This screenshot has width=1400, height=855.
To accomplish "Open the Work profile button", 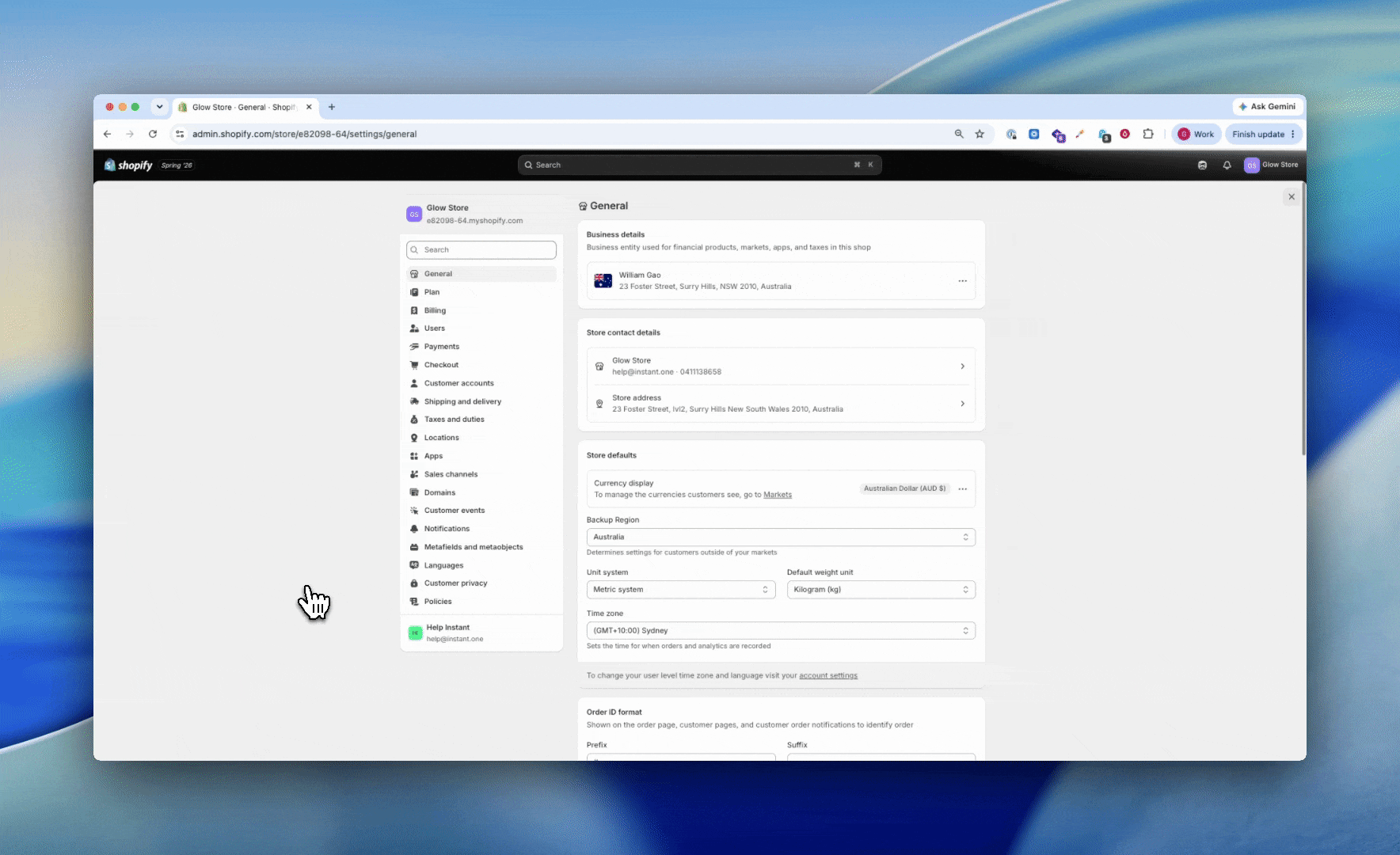I will 1196,134.
